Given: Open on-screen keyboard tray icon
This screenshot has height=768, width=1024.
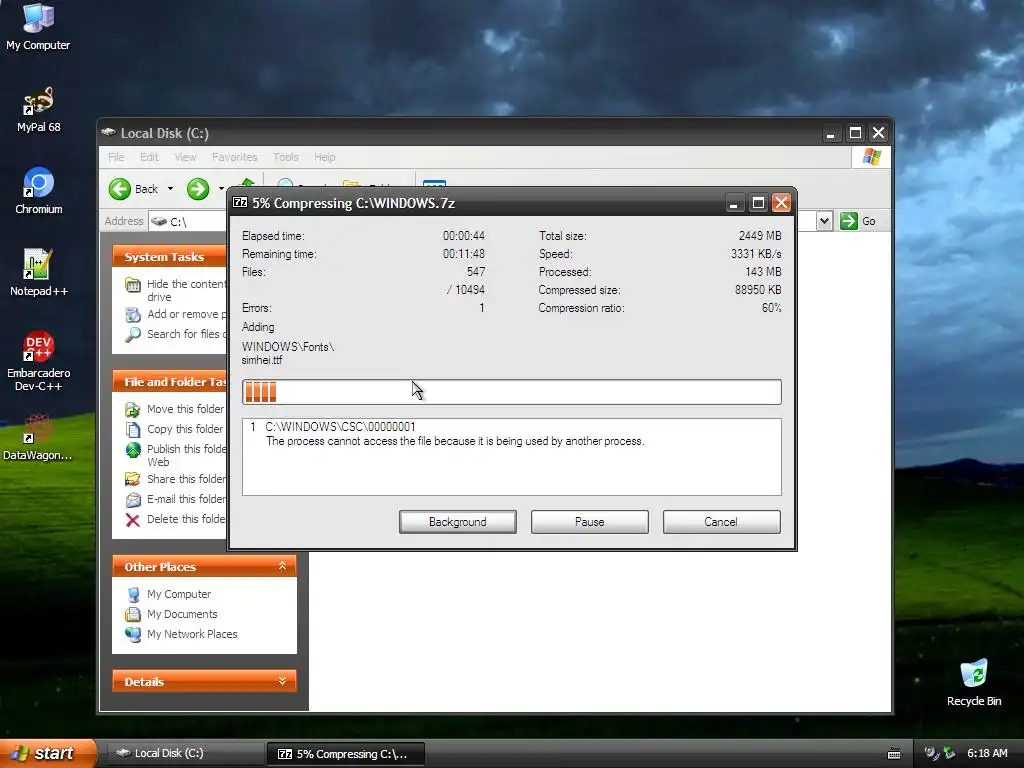Looking at the screenshot, I should tap(894, 754).
